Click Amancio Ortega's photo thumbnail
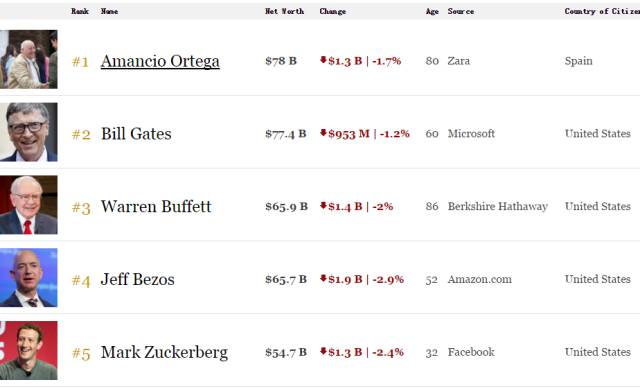640x389 pixels. [x=29, y=59]
